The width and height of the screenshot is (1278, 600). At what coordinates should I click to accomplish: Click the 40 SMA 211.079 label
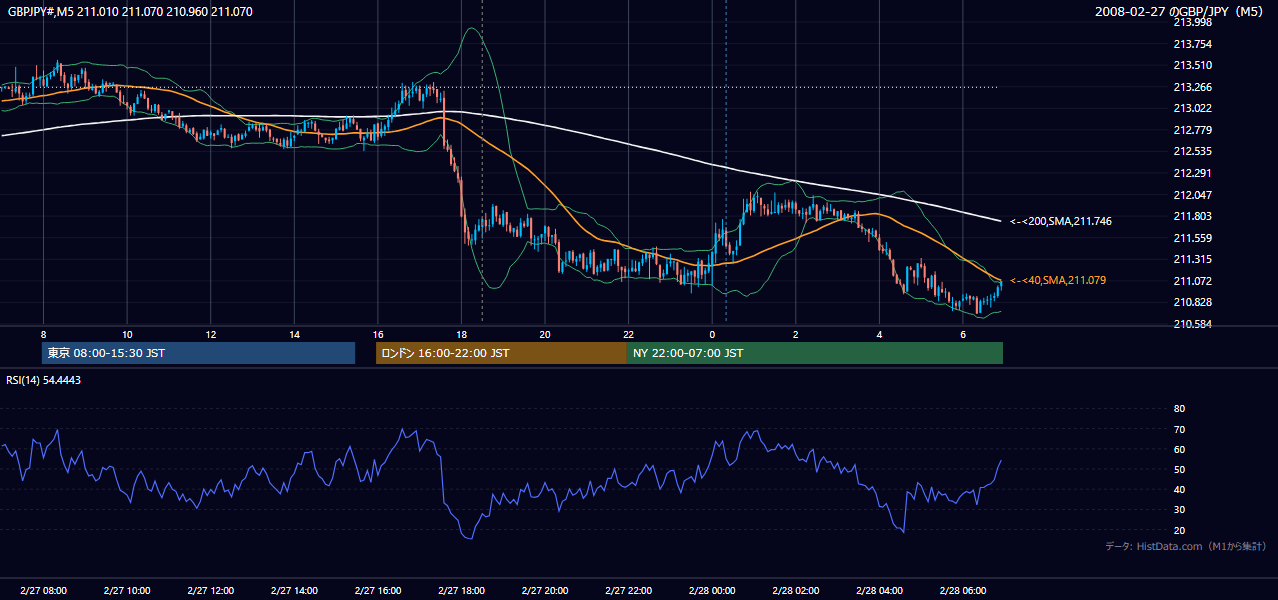(1057, 280)
